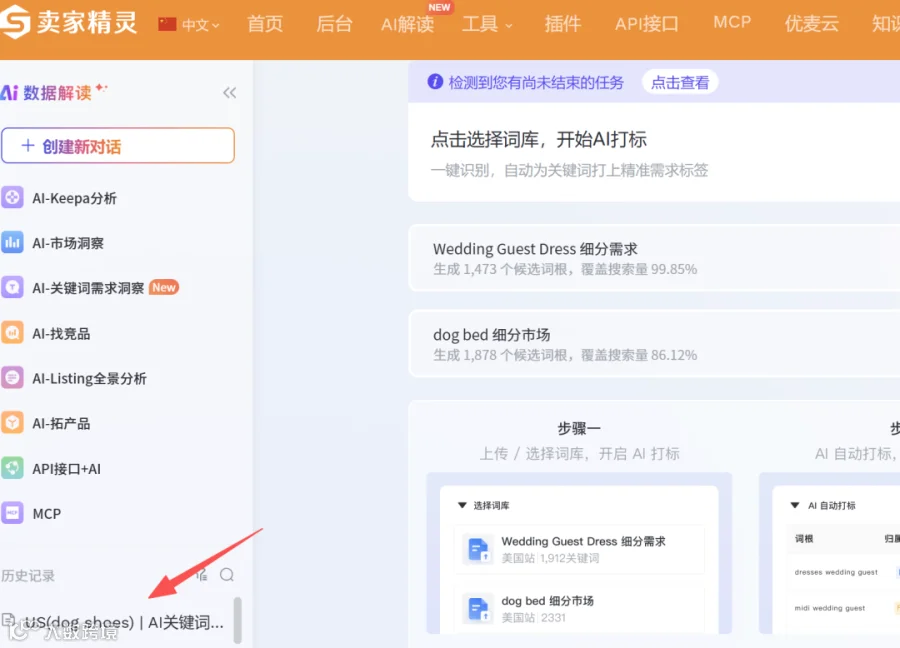Open MCP from the sidebar list
Viewport: 900px width, 648px height.
click(46, 514)
